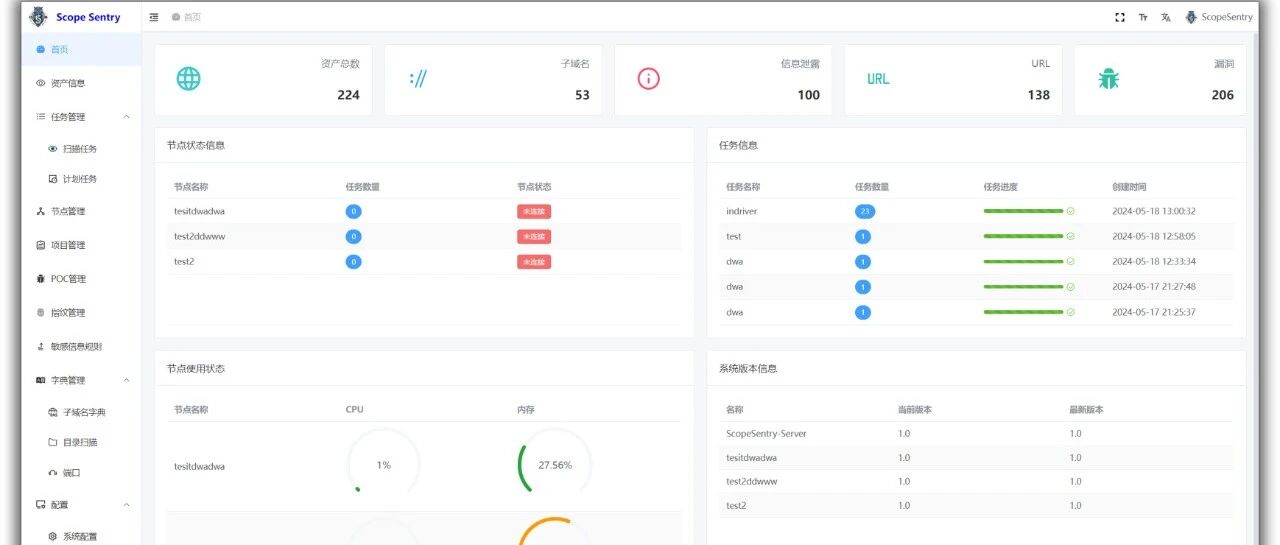Image resolution: width=1280 pixels, height=545 pixels.
Task: Click the 创建时间 column header
Action: click(x=1129, y=187)
